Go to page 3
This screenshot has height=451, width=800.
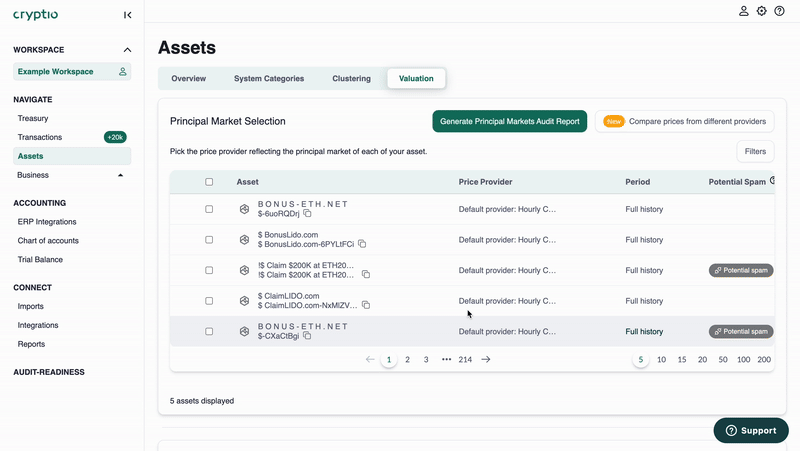click(x=426, y=360)
